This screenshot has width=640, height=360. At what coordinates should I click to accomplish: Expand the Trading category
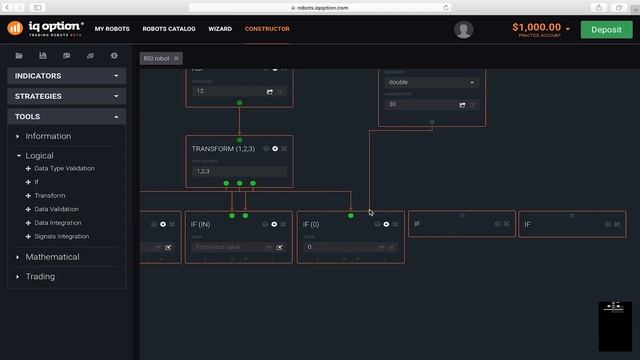(x=36, y=276)
